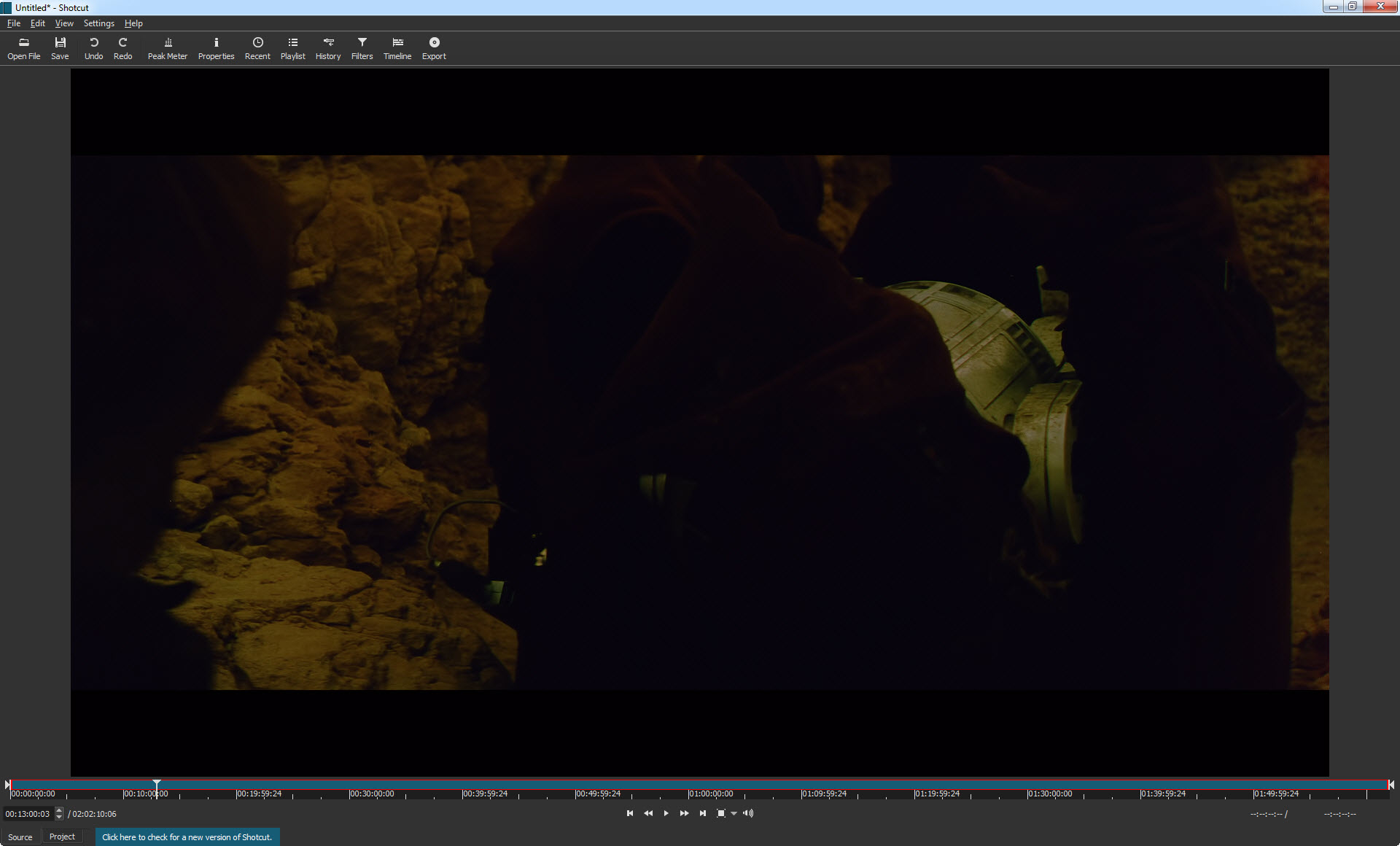Open the Edit menu
The height and width of the screenshot is (846, 1400).
point(38,23)
